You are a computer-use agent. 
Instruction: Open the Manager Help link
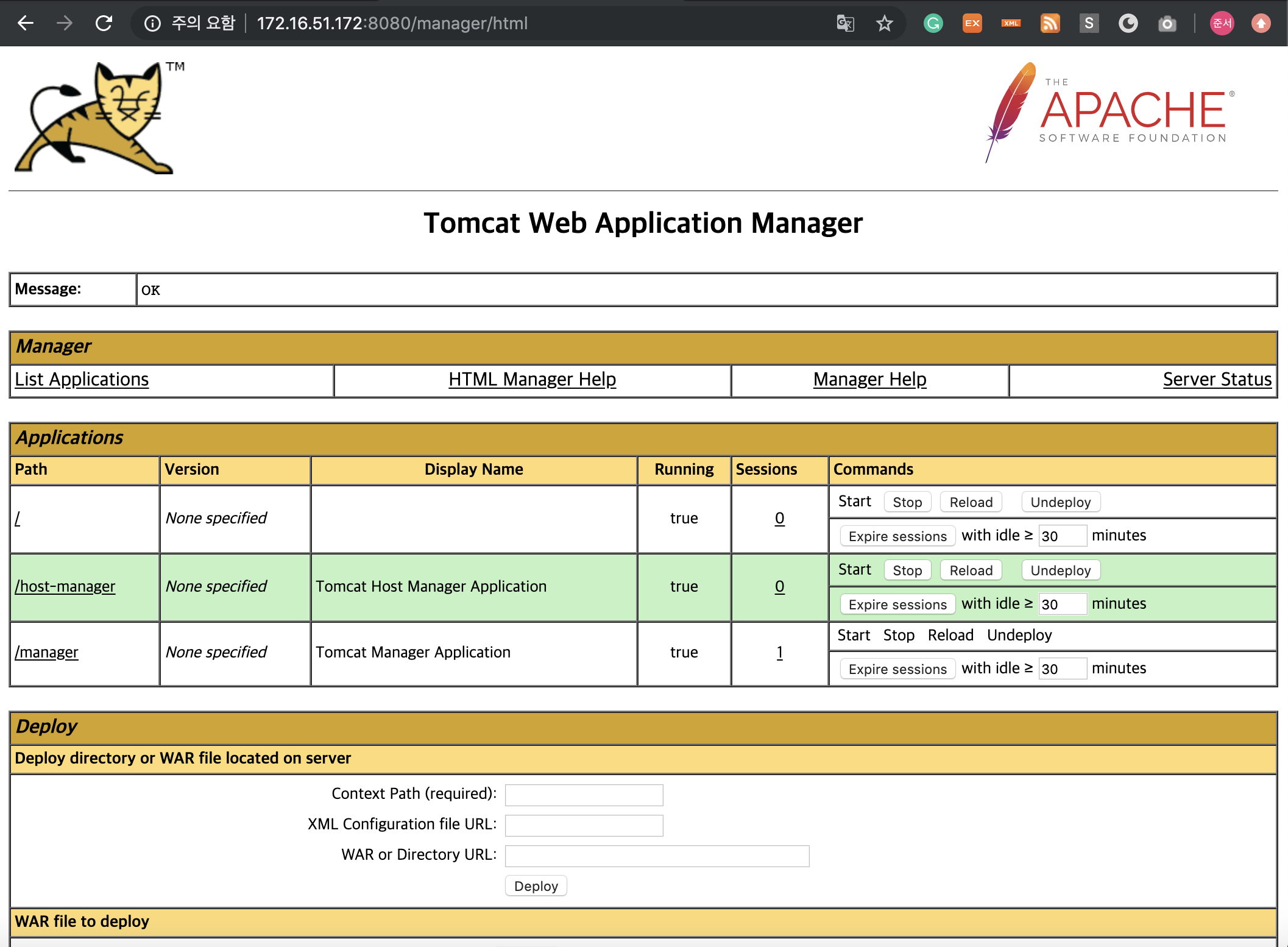pos(869,379)
